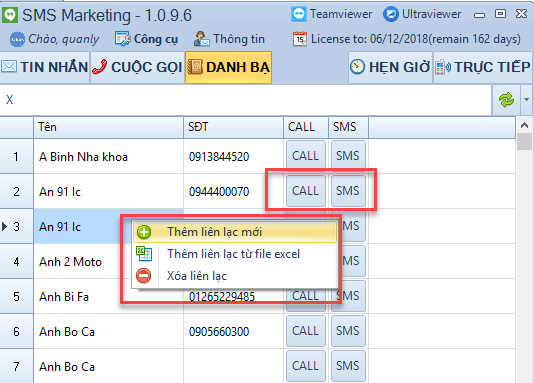Open the TRỰC TIẾP tab

[x=483, y=67]
